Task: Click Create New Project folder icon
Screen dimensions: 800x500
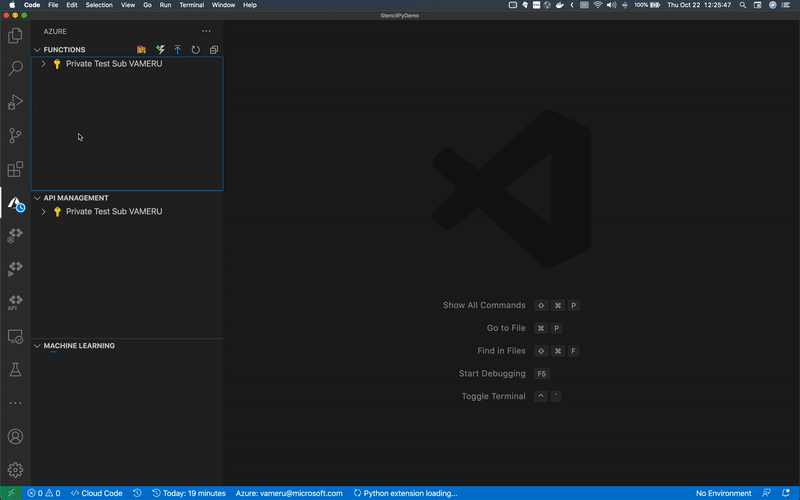Action: coord(141,49)
